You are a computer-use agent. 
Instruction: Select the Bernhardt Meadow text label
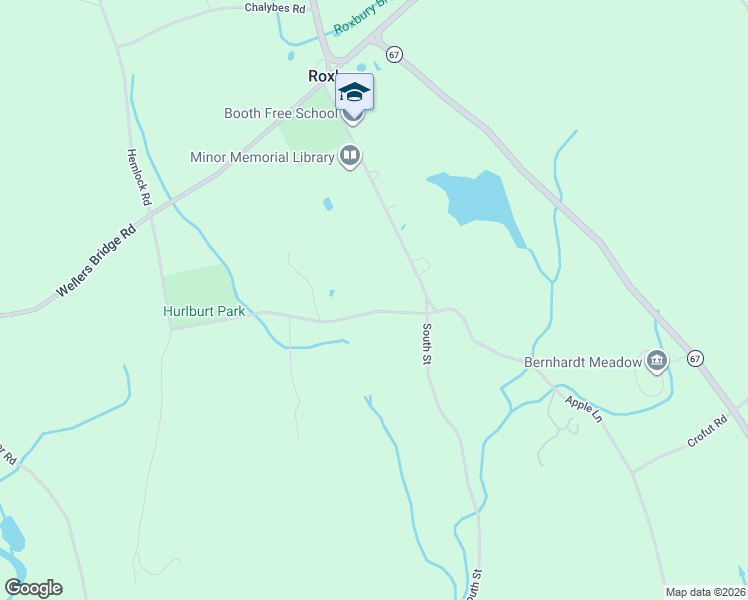[x=583, y=362]
